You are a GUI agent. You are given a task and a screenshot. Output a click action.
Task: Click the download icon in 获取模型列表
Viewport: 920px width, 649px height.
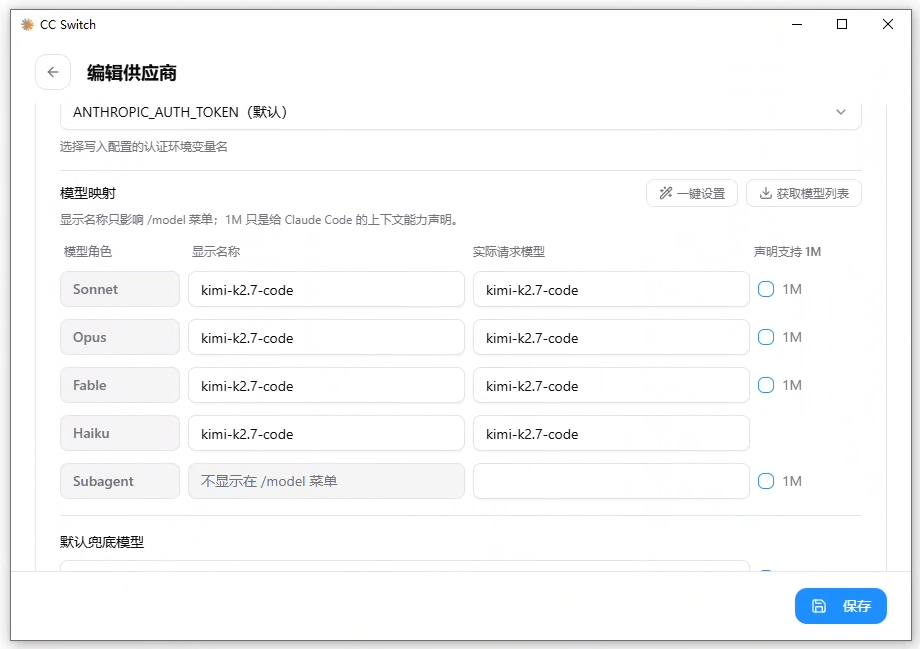pos(765,193)
